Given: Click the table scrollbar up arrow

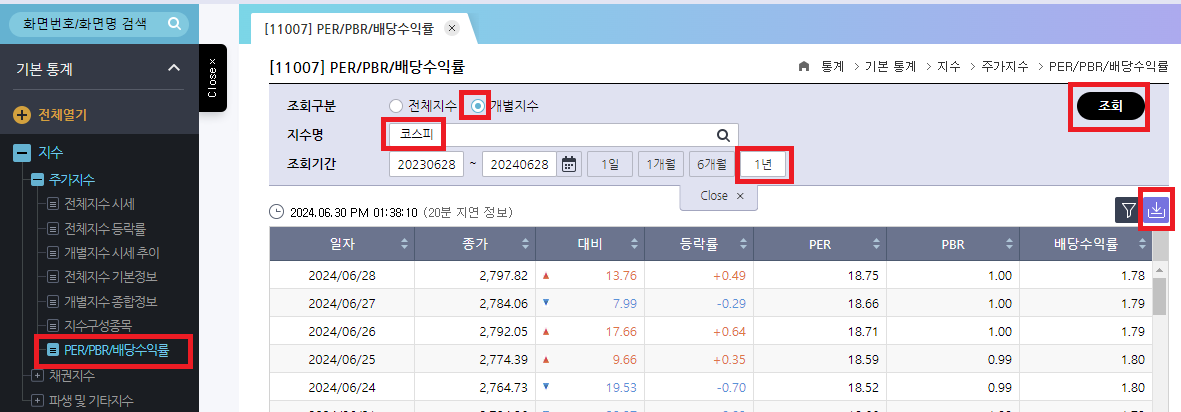Looking at the screenshot, I should pyautogui.click(x=1161, y=269).
